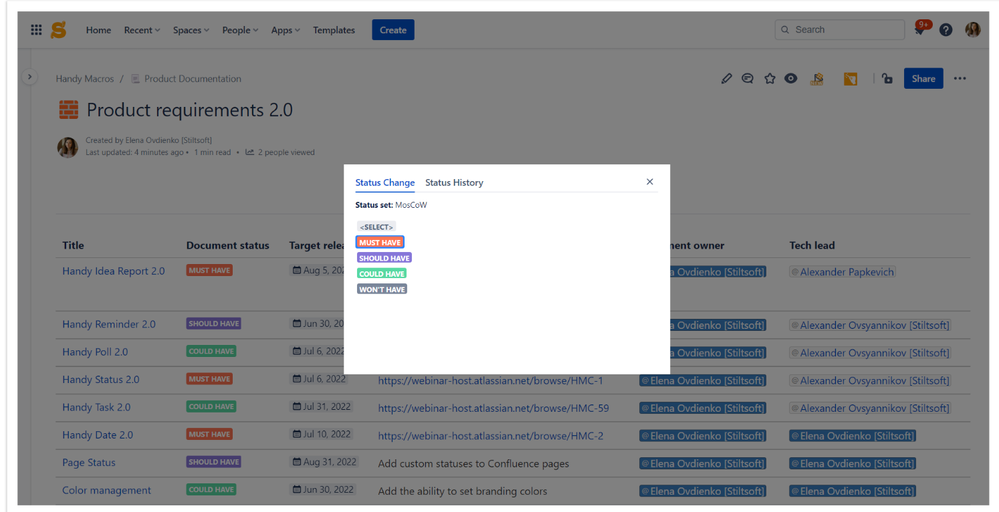Star this page as favorite
Image resolution: width=999 pixels, height=512 pixels.
click(x=770, y=79)
